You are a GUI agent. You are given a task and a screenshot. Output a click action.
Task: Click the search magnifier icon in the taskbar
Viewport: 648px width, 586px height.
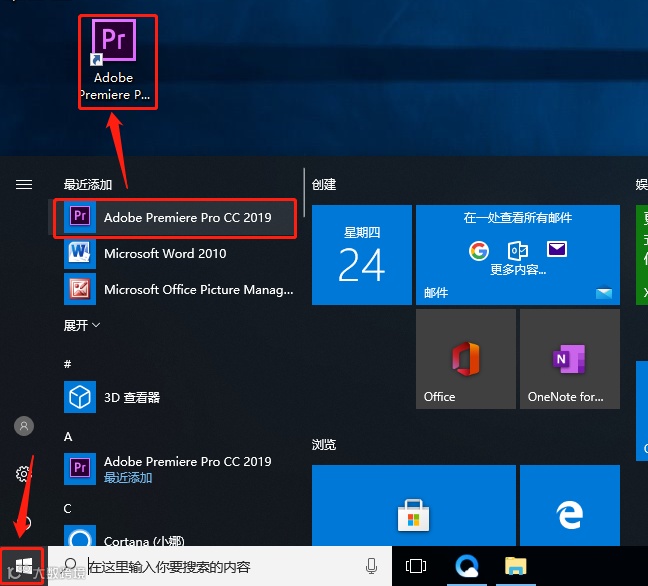click(71, 565)
